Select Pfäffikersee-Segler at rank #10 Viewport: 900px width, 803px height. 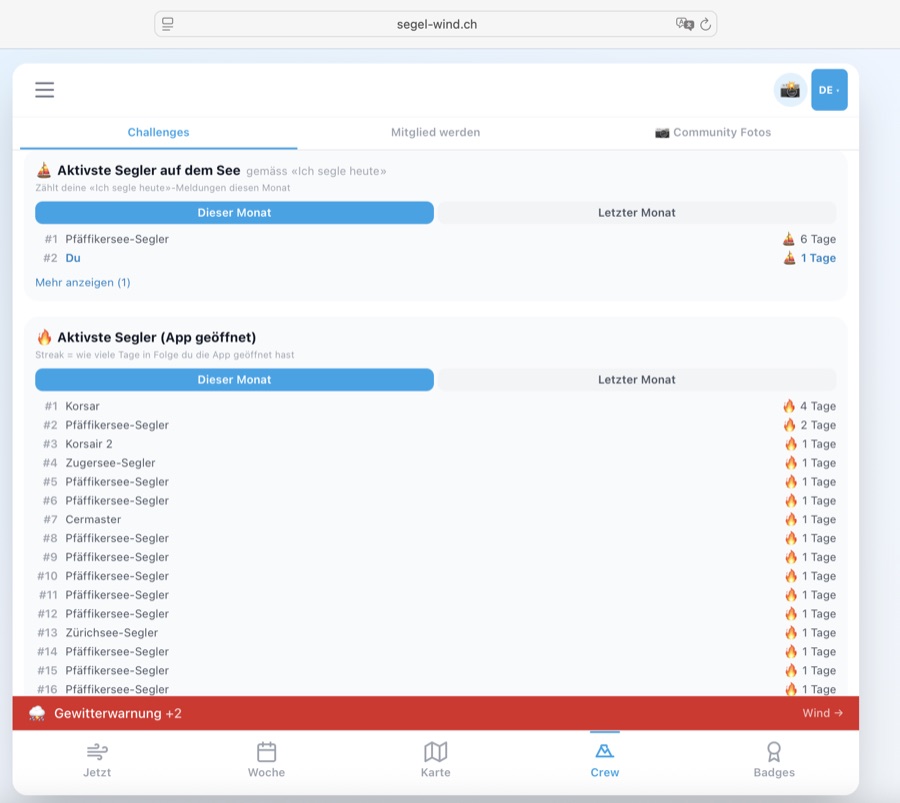point(117,576)
